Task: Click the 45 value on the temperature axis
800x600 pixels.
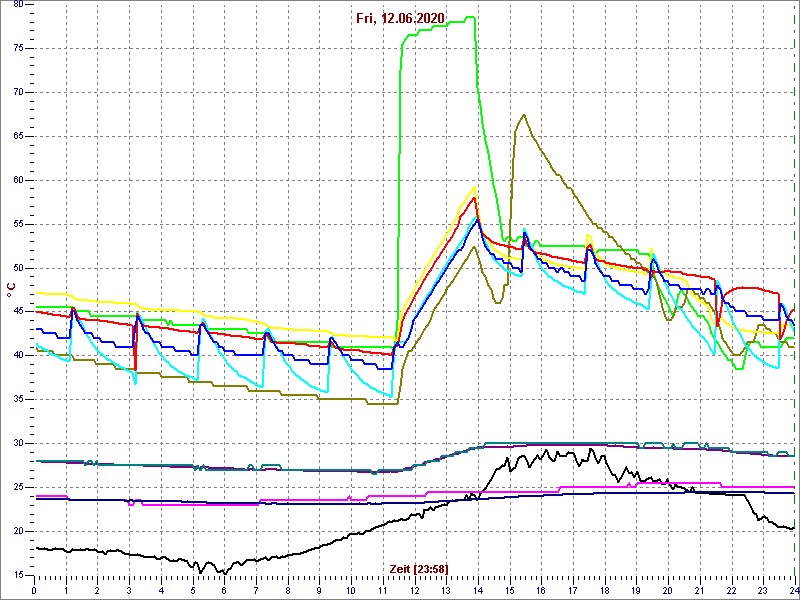Action: coord(18,312)
